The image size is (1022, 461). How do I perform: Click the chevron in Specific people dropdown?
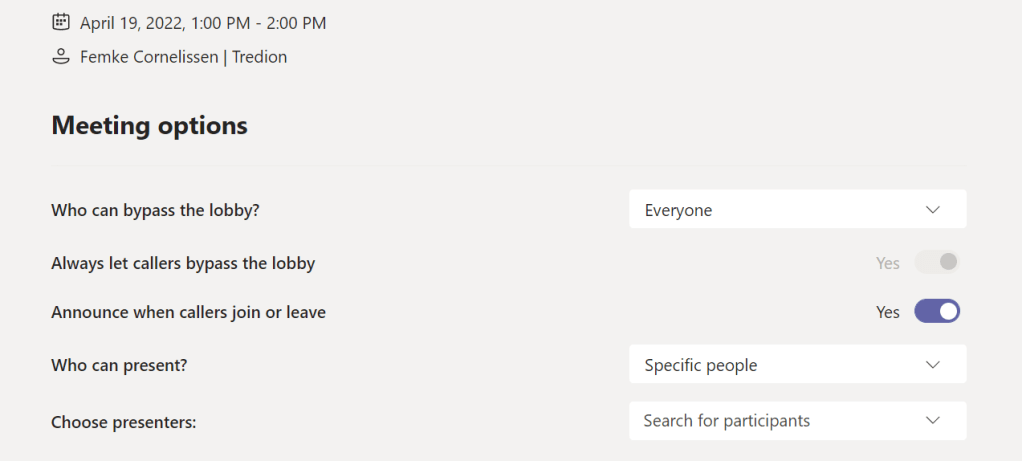pyautogui.click(x=933, y=365)
